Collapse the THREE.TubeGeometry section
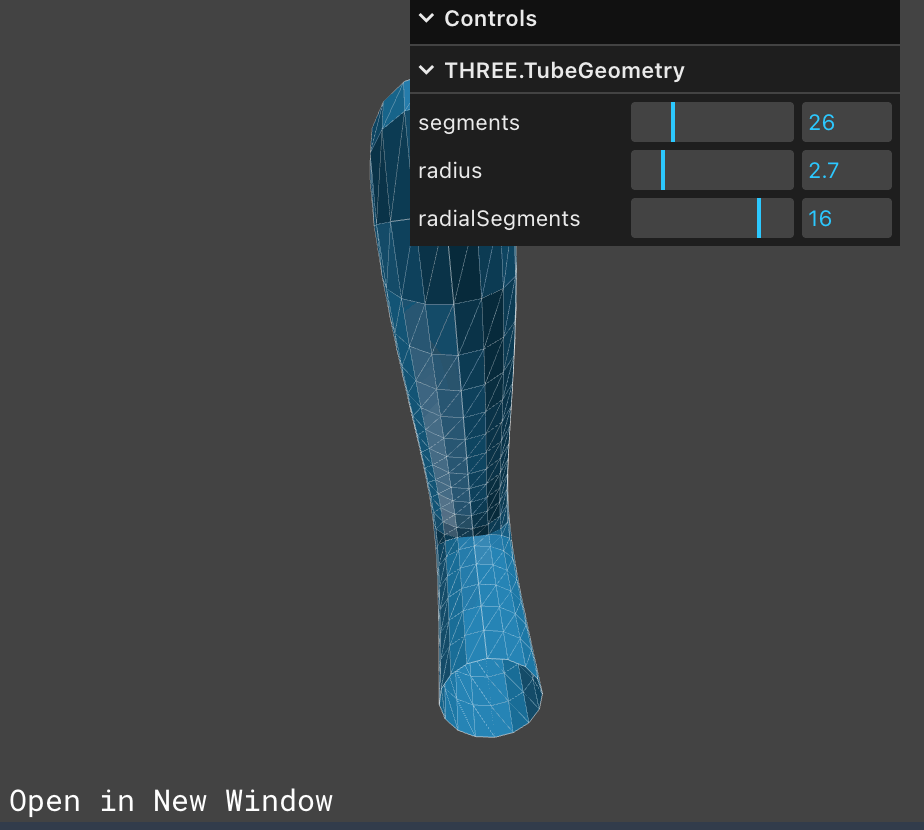 tap(426, 70)
